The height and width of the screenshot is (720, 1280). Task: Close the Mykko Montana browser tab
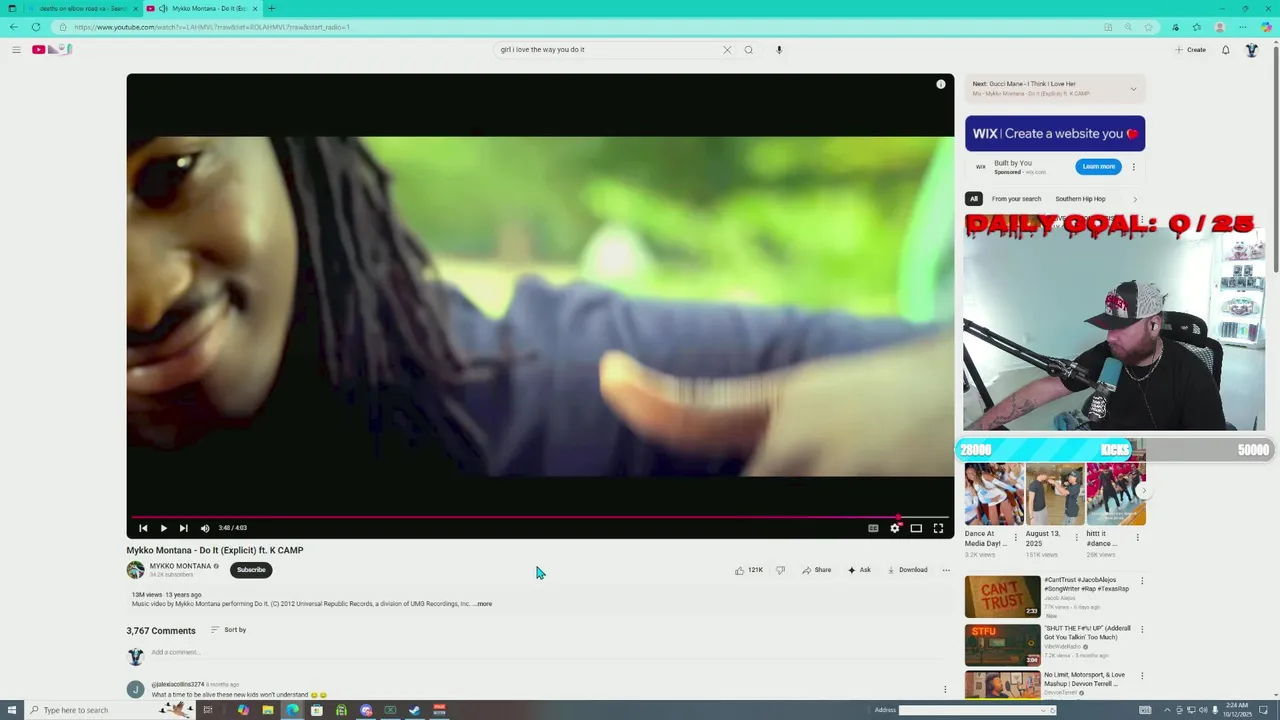point(255,8)
